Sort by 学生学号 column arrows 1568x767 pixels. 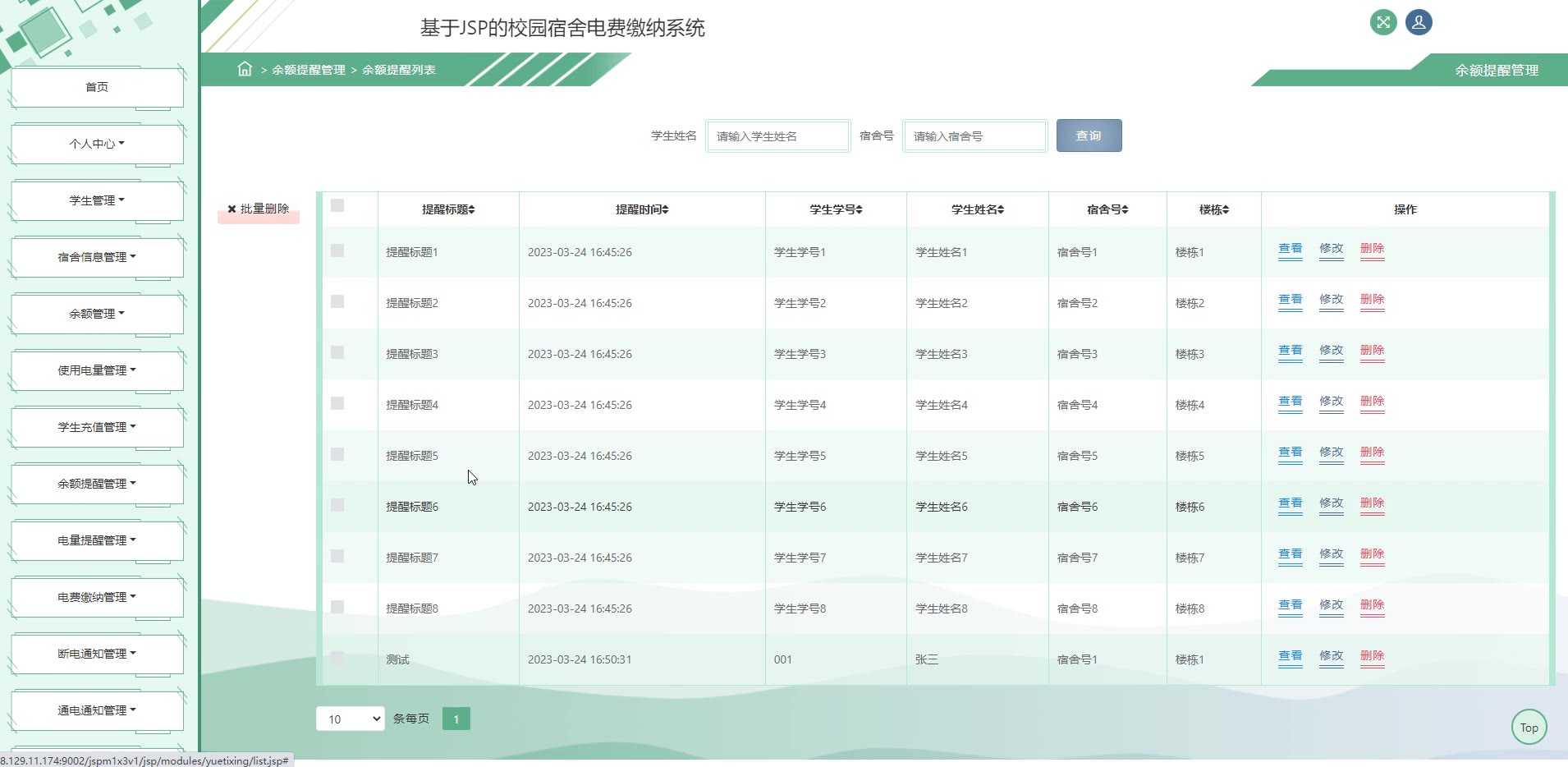click(x=860, y=210)
